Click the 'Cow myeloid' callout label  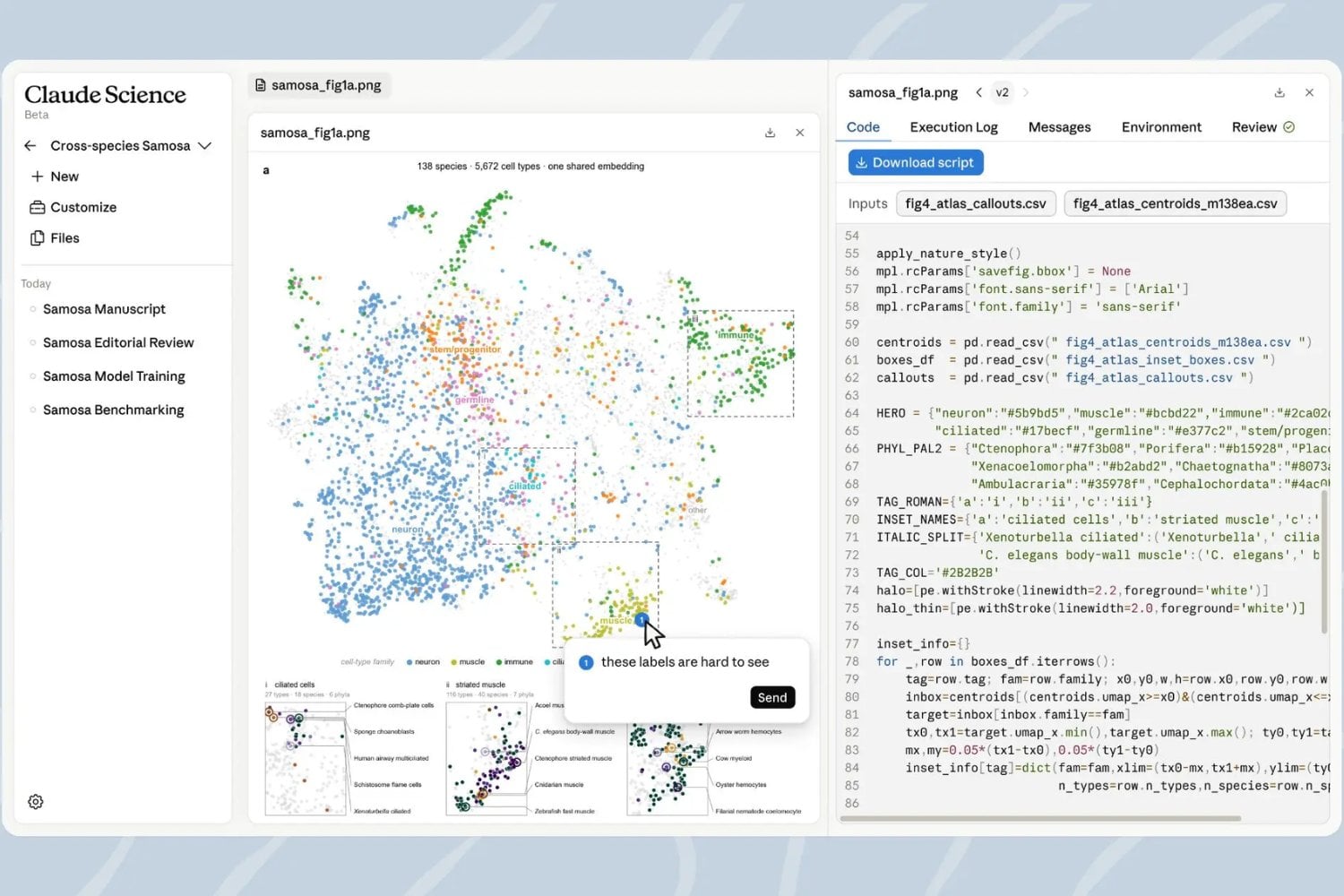click(734, 758)
